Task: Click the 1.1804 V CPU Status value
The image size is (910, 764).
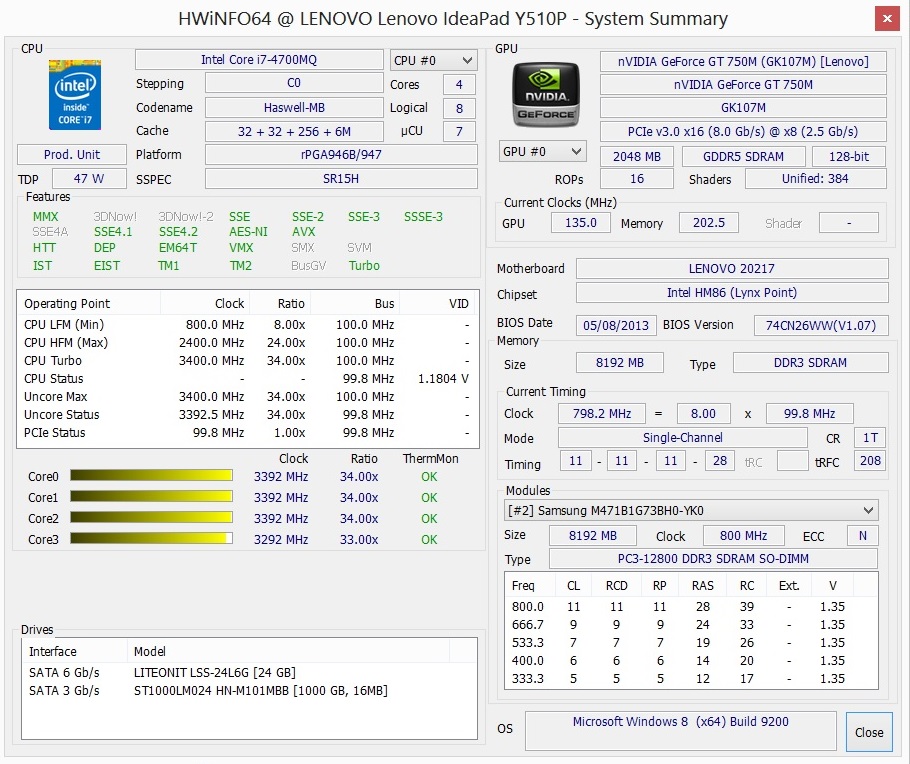Action: (443, 379)
